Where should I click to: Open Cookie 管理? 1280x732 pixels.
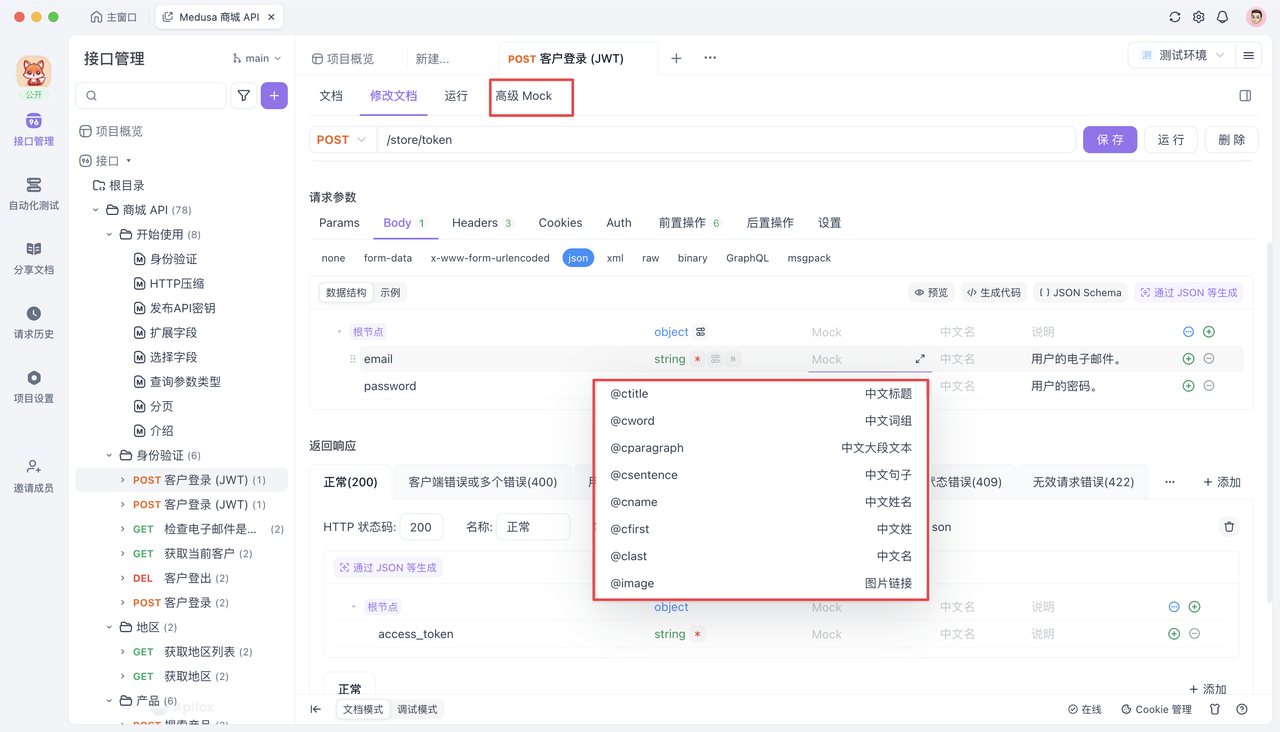pos(1156,709)
